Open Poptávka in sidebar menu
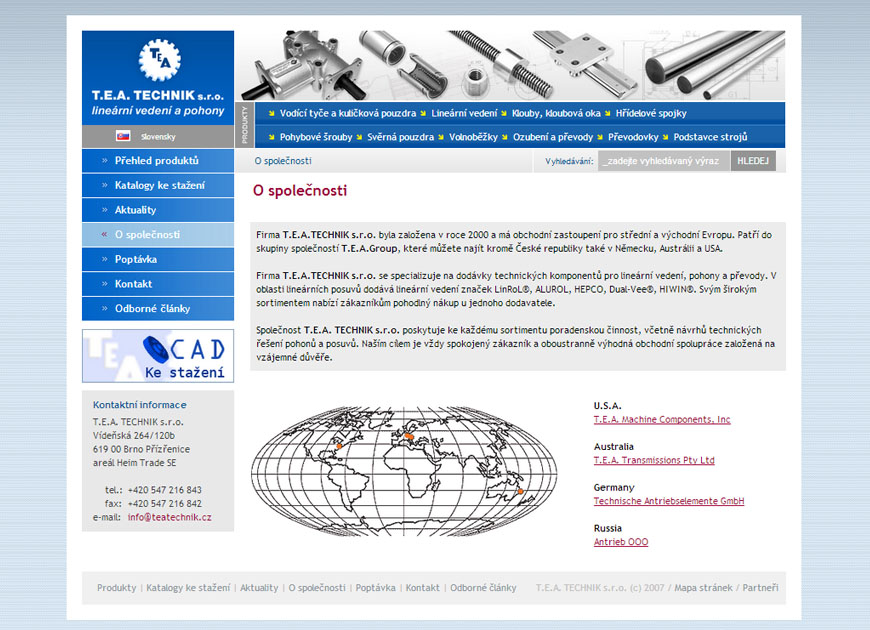Image resolution: width=870 pixels, height=630 pixels. tap(158, 259)
